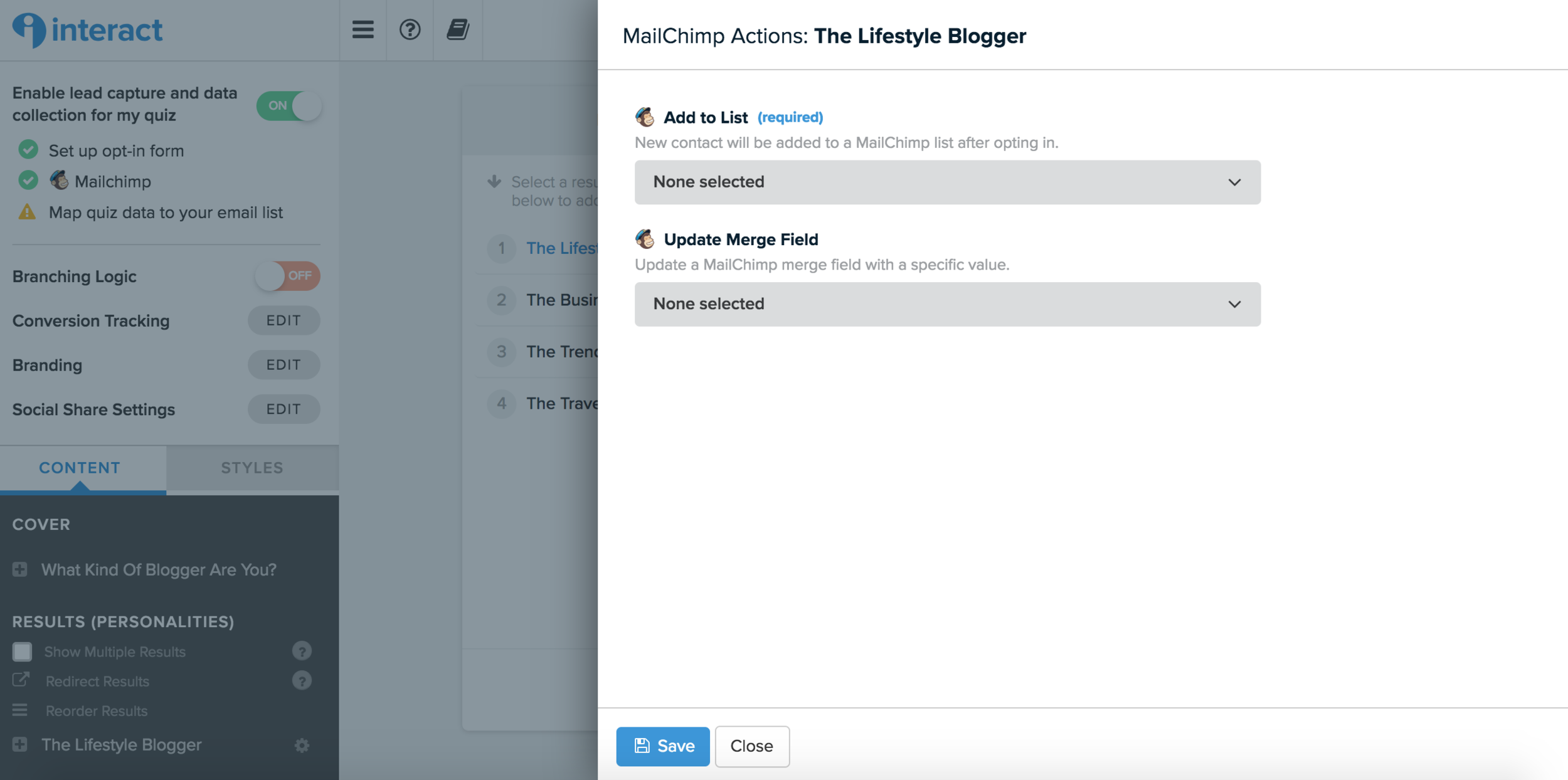Click help icon for Show Multiple Results
This screenshot has width=1568, height=780.
pyautogui.click(x=302, y=651)
